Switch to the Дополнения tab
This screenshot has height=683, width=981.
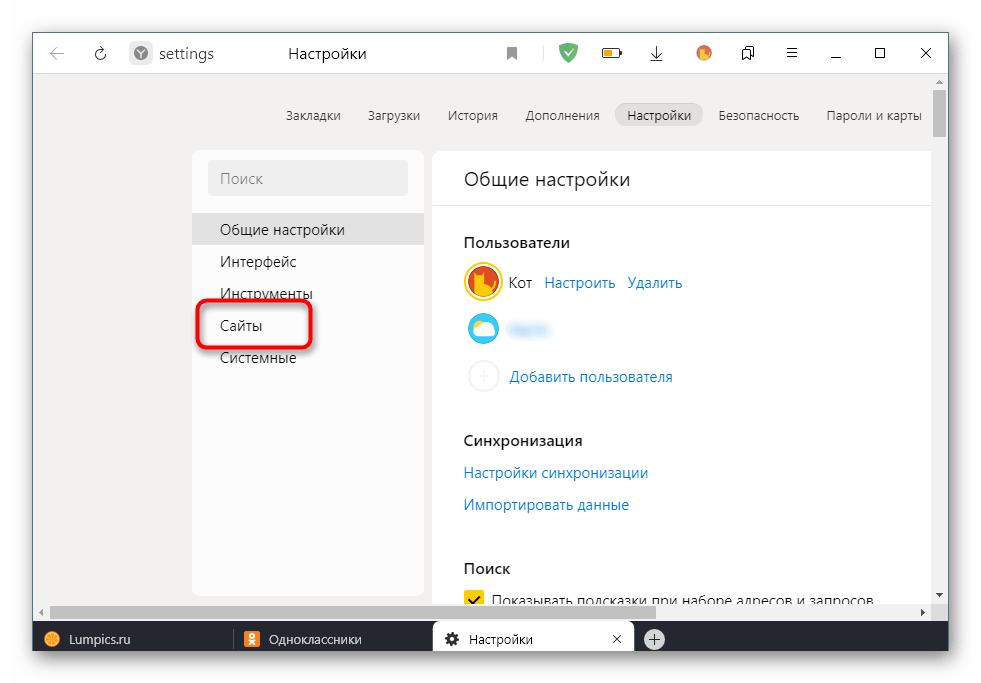[562, 115]
